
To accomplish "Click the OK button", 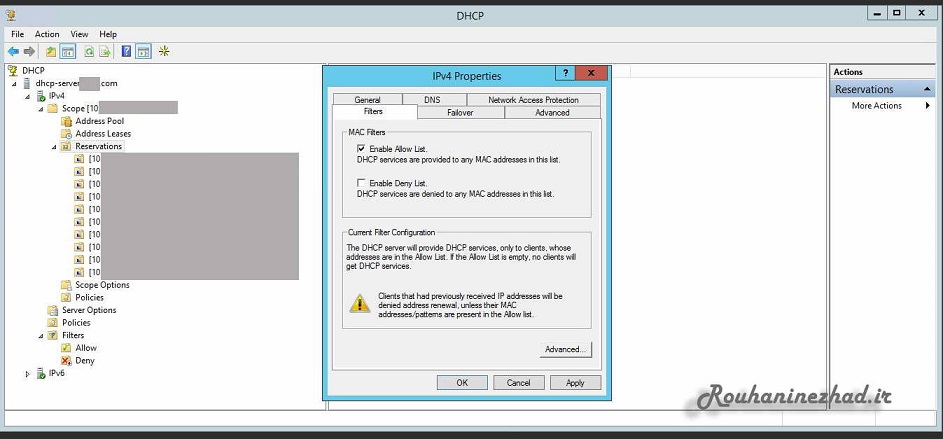I will (462, 382).
